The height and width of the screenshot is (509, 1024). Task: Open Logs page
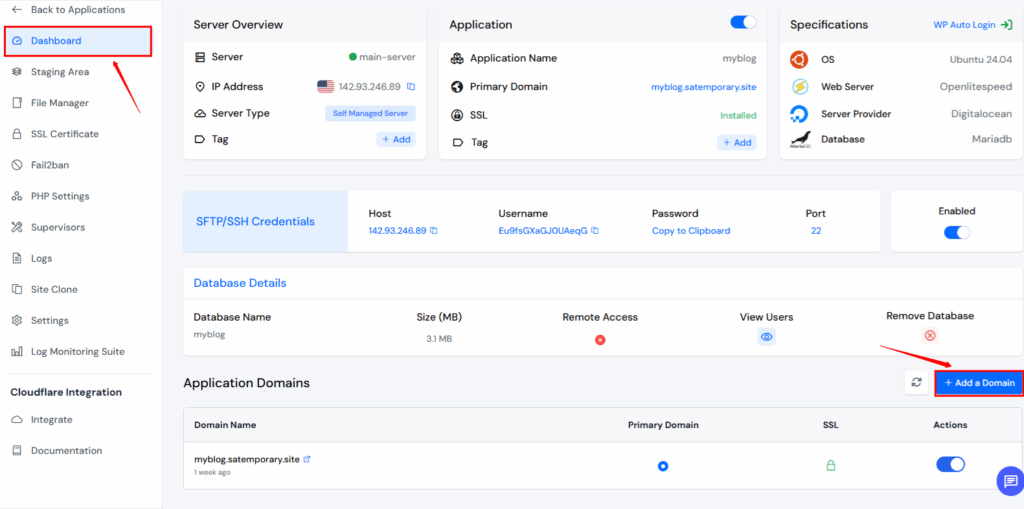(x=41, y=258)
